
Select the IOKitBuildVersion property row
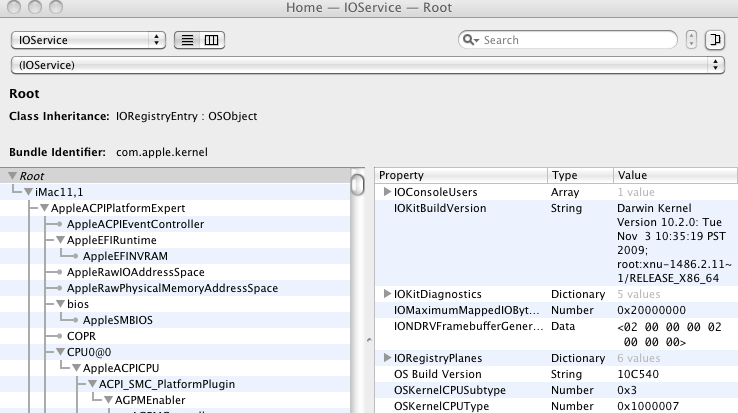point(556,243)
